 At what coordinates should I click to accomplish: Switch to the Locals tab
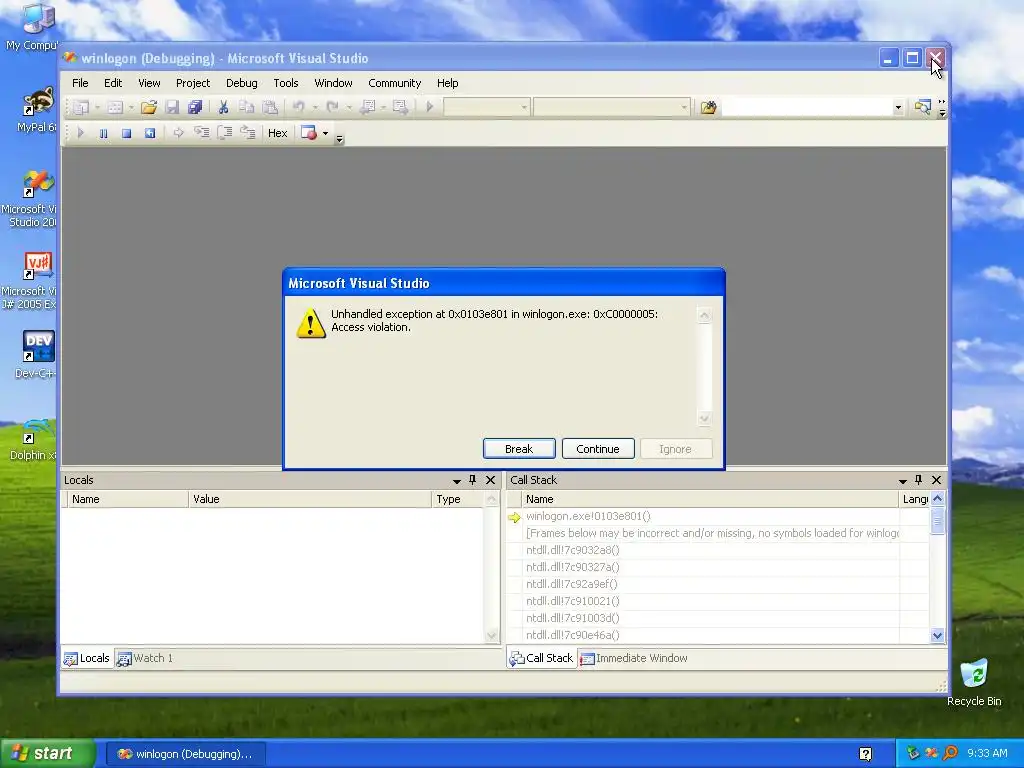[87, 658]
